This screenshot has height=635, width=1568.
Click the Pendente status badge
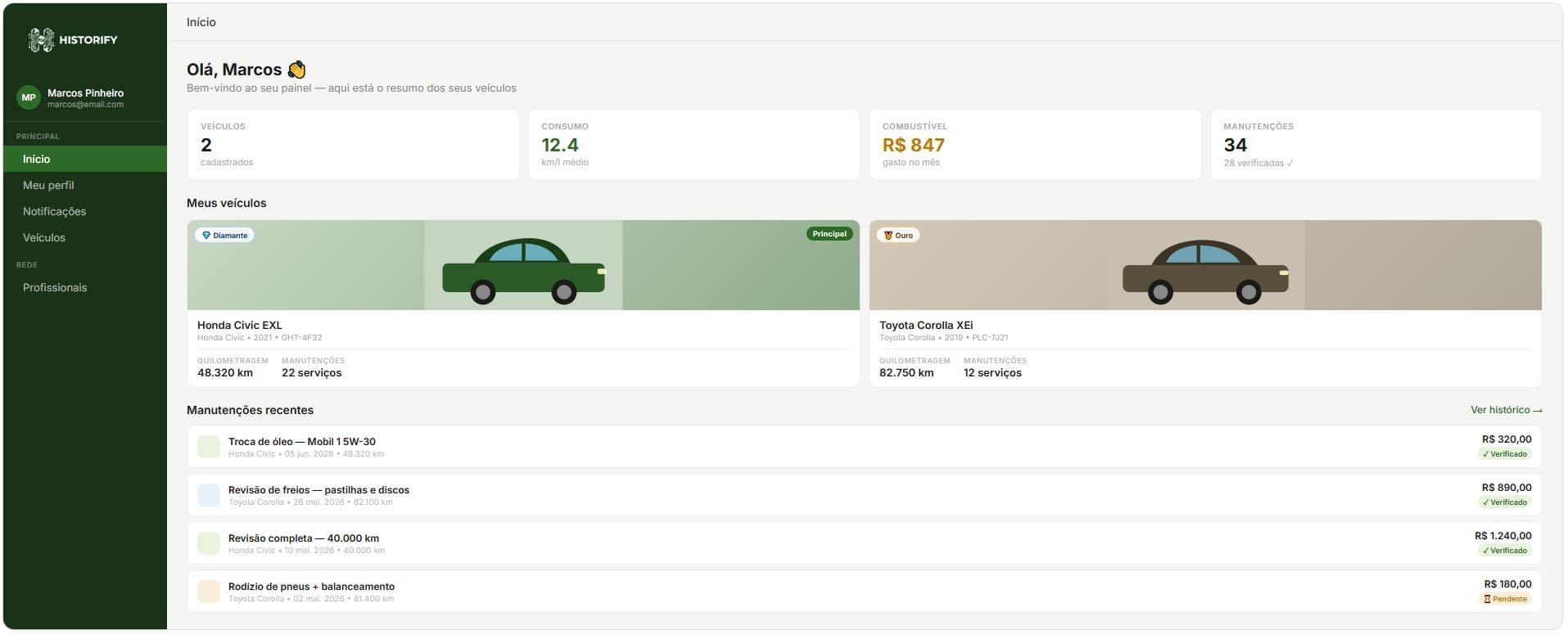(x=1505, y=599)
